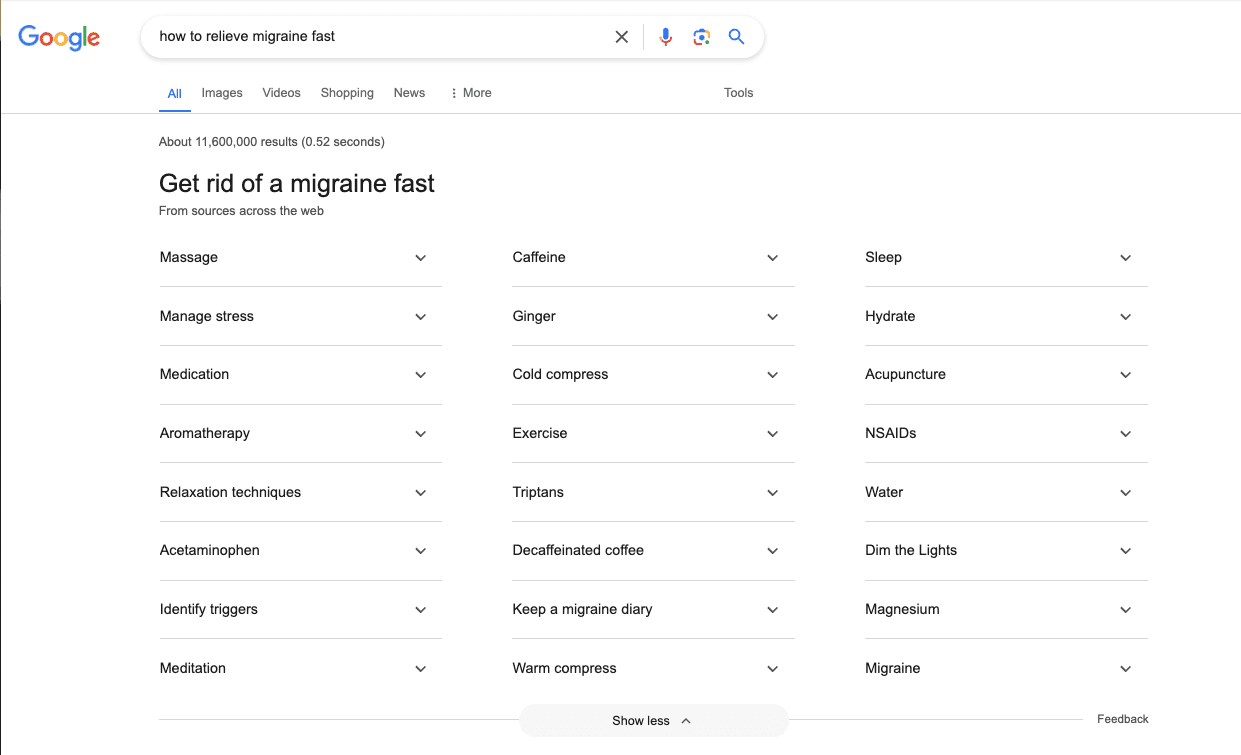Switch to the Images tab
Screen dimensions: 1241x755
221,92
